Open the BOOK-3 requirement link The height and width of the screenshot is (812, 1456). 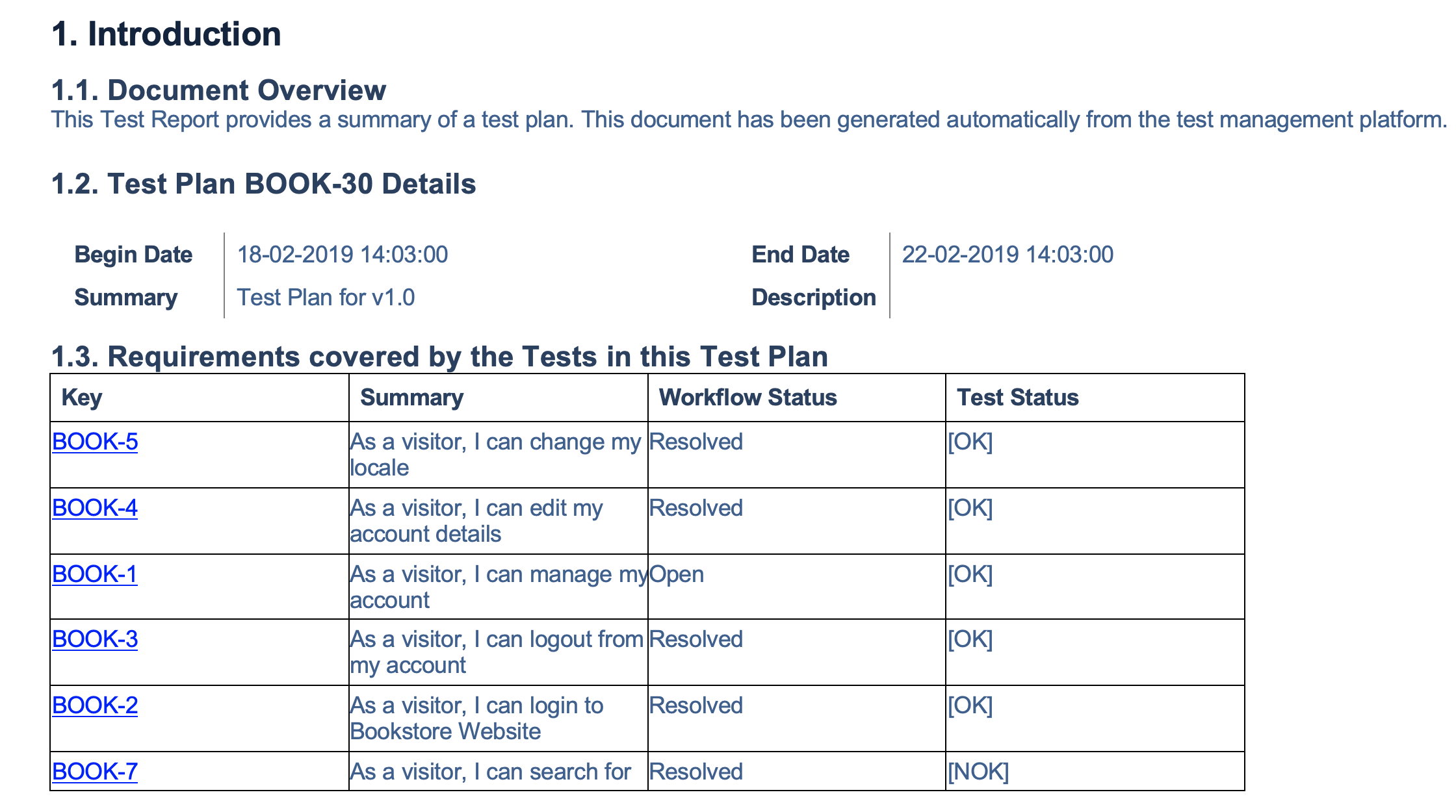click(95, 639)
